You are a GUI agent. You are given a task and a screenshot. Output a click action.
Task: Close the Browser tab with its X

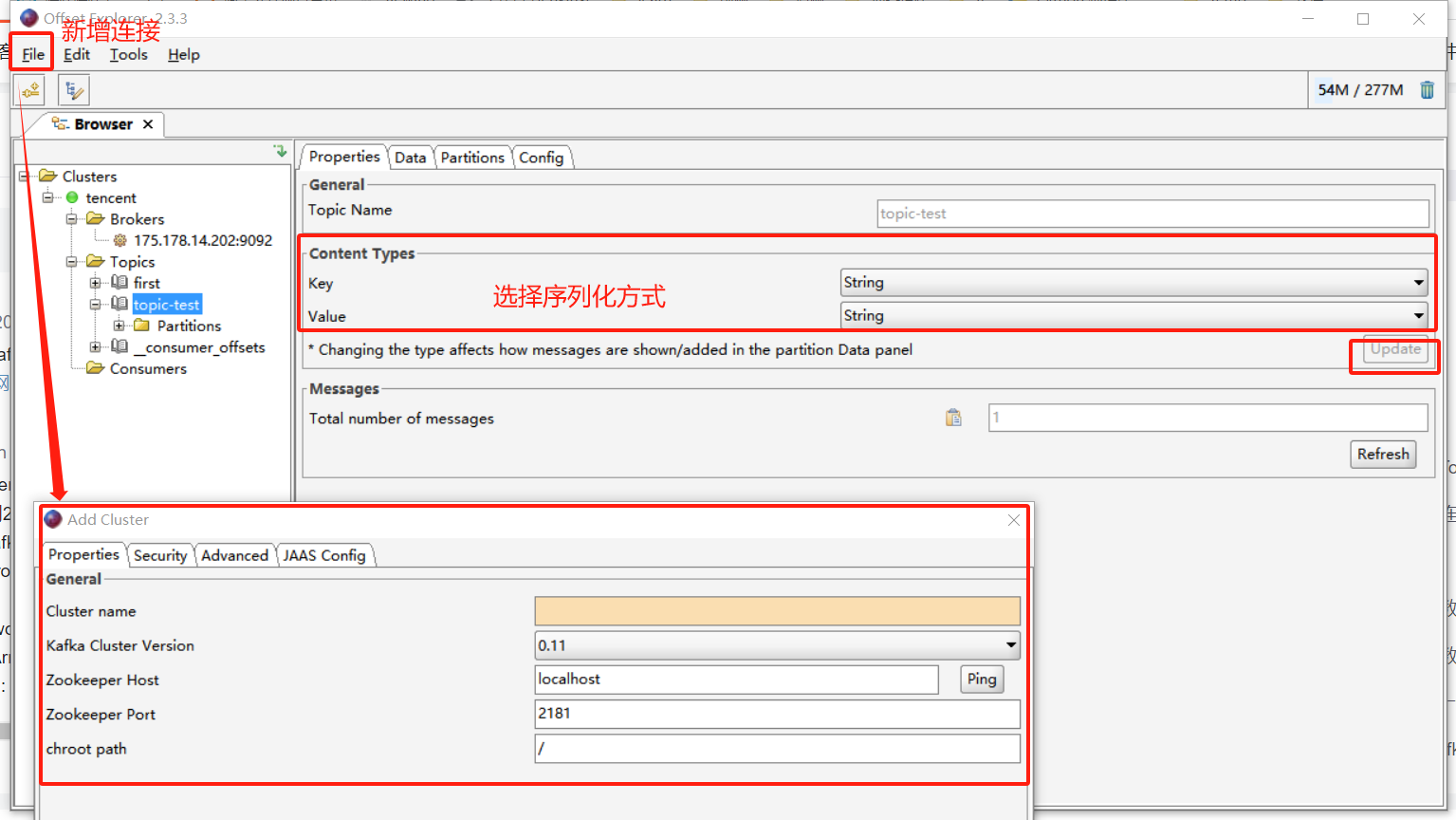pos(148,124)
